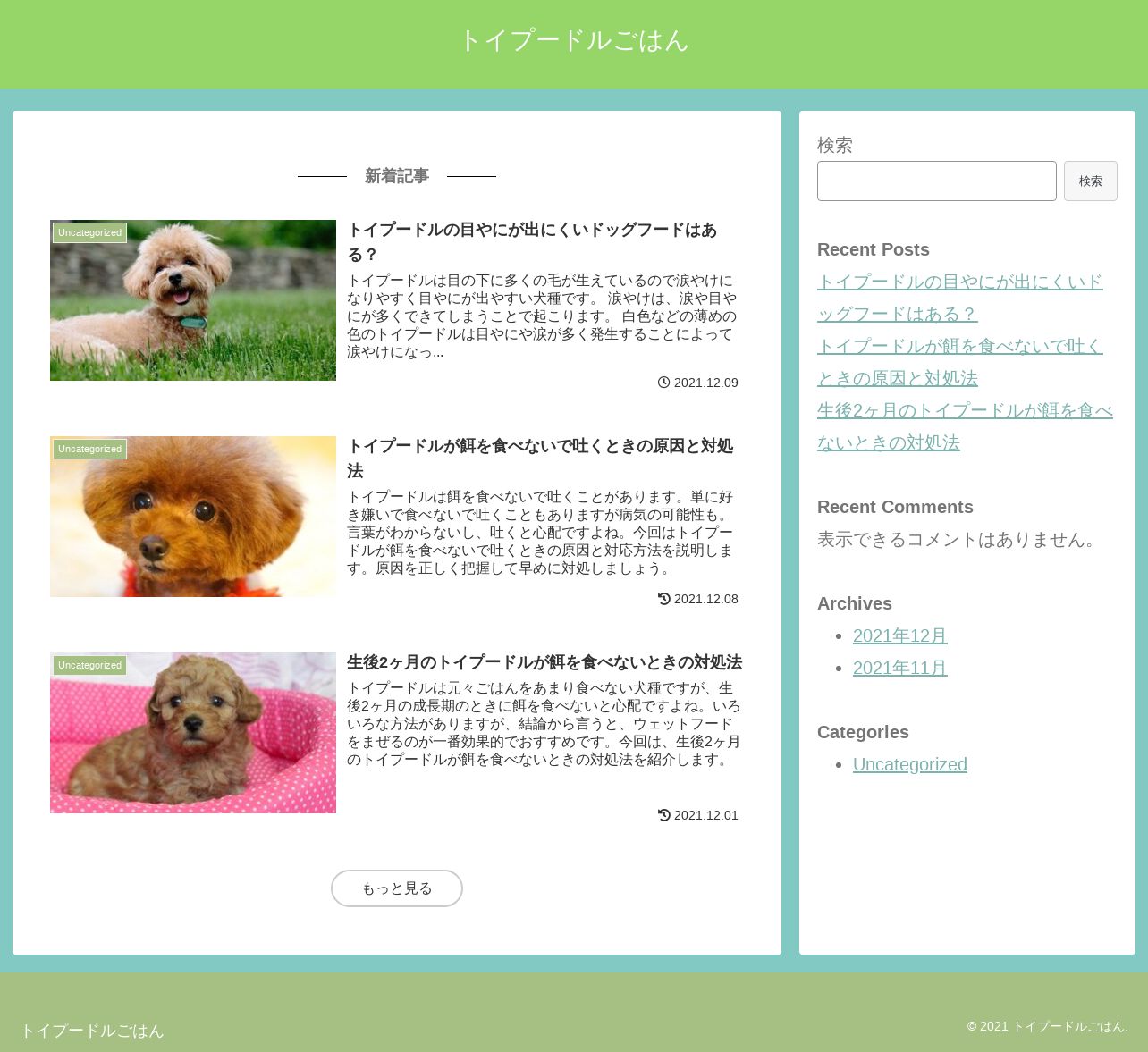Click the date text 2021.12.09
Viewport: 1148px width, 1052px height.
pyautogui.click(x=706, y=383)
